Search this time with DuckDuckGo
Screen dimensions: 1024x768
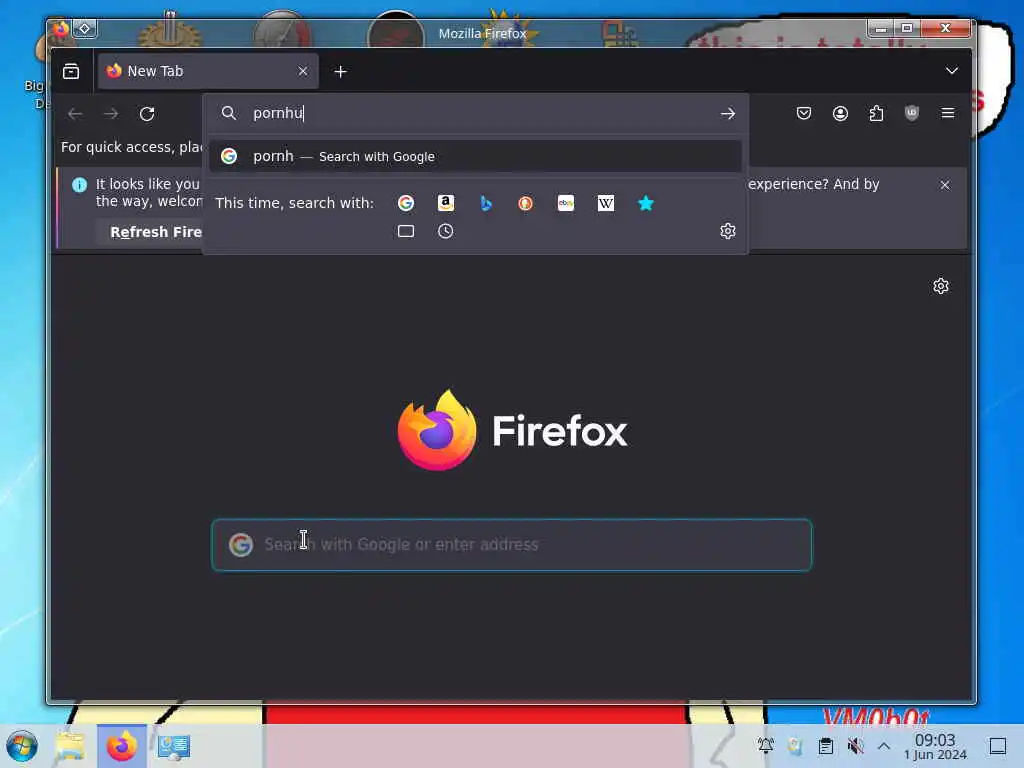[525, 203]
